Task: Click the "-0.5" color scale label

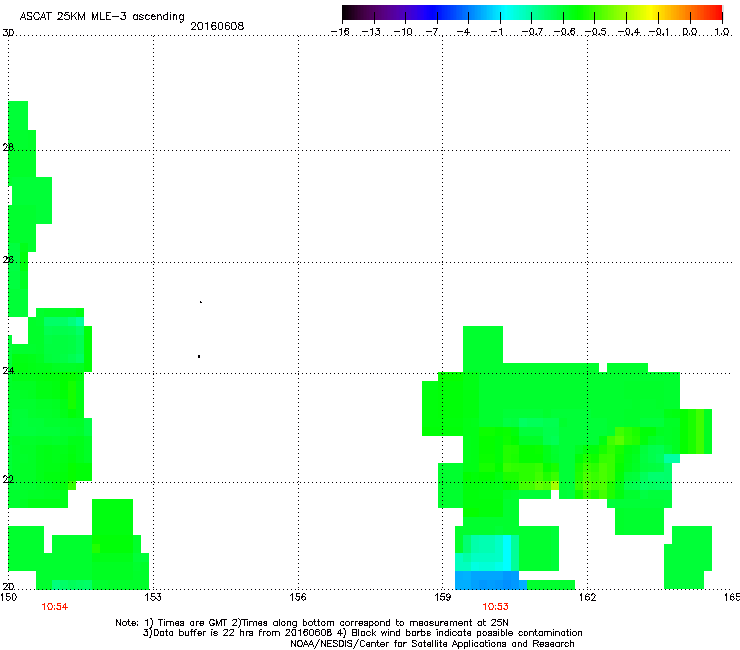Action: 596,32
